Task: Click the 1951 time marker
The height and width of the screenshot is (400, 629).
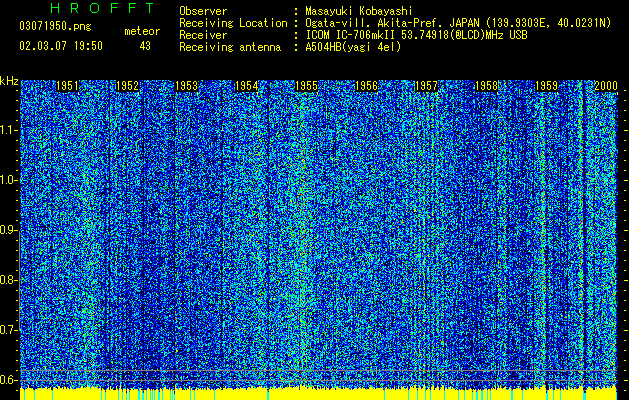Action: (x=67, y=86)
